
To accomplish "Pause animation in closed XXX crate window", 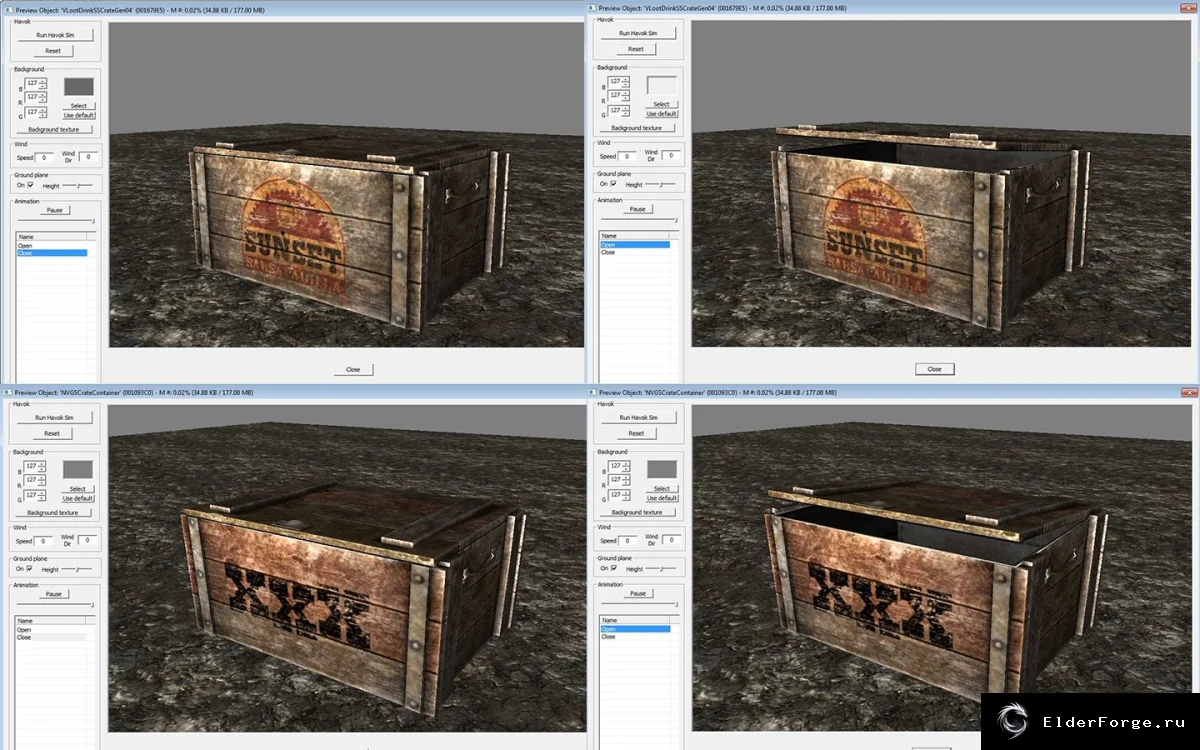I will click(54, 594).
